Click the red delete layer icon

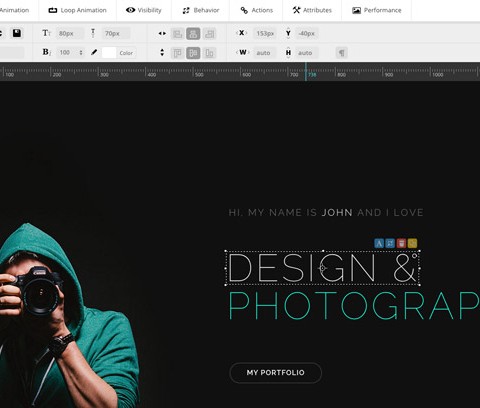point(401,243)
